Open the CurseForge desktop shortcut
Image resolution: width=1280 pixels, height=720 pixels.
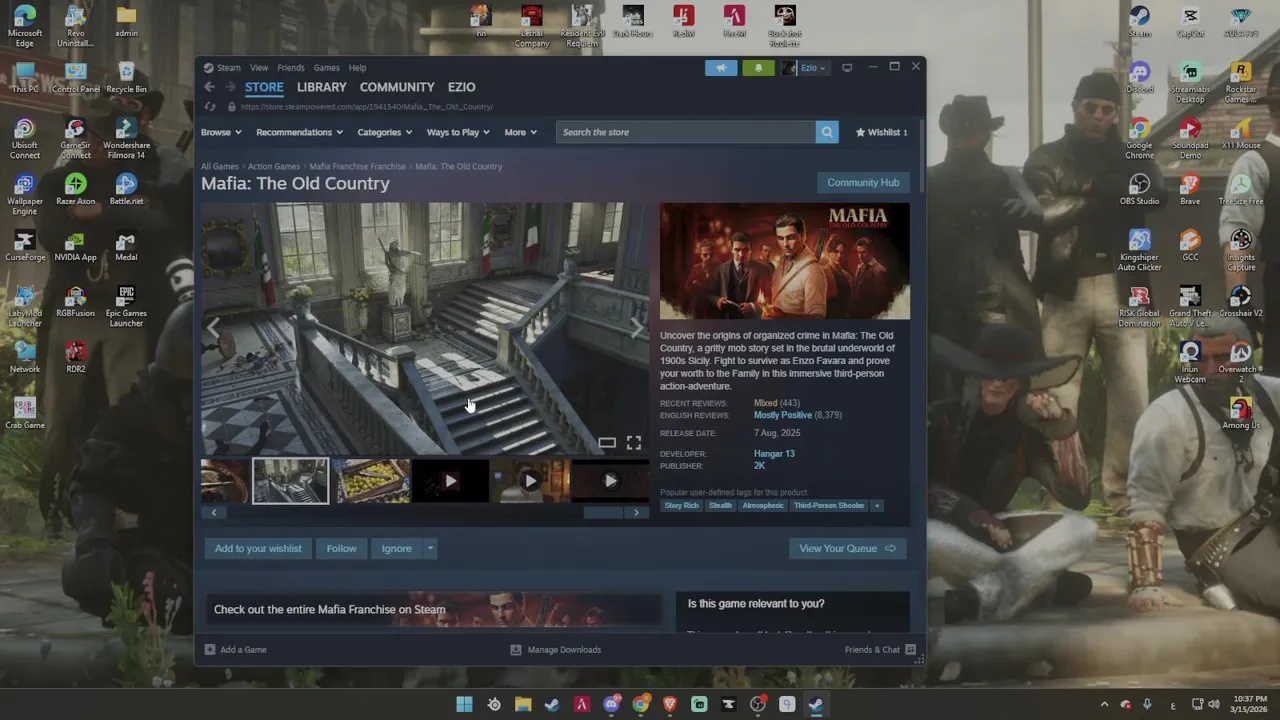point(25,246)
